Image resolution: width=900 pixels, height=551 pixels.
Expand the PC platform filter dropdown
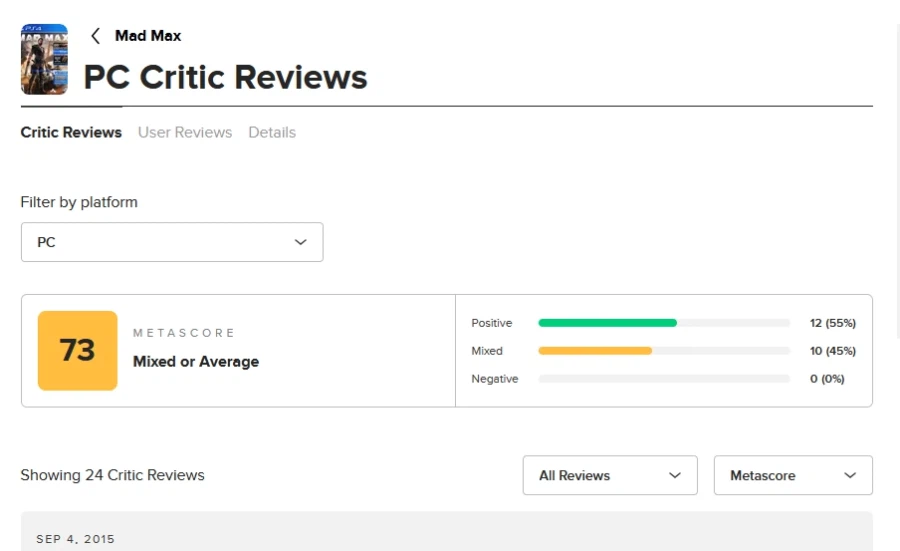(x=171, y=242)
